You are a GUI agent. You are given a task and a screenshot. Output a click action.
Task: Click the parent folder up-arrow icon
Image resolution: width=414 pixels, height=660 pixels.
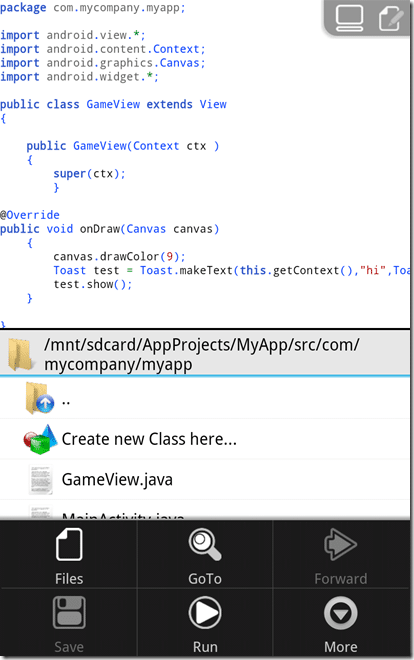[40, 398]
